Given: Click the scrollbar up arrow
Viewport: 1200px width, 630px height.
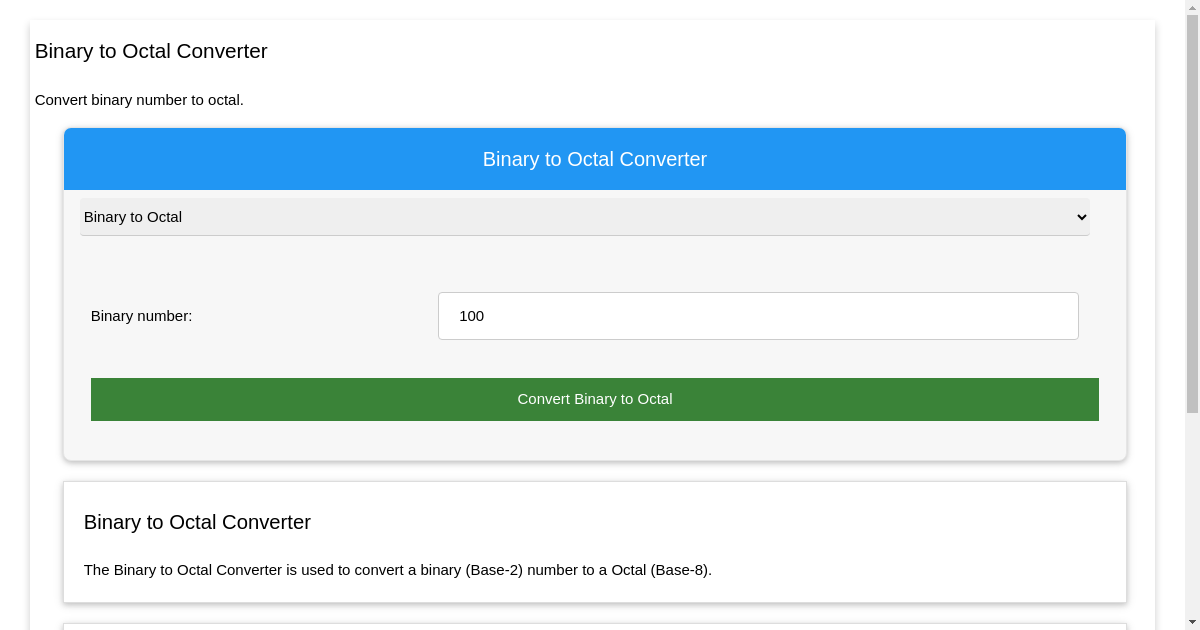Looking at the screenshot, I should (x=1192, y=8).
